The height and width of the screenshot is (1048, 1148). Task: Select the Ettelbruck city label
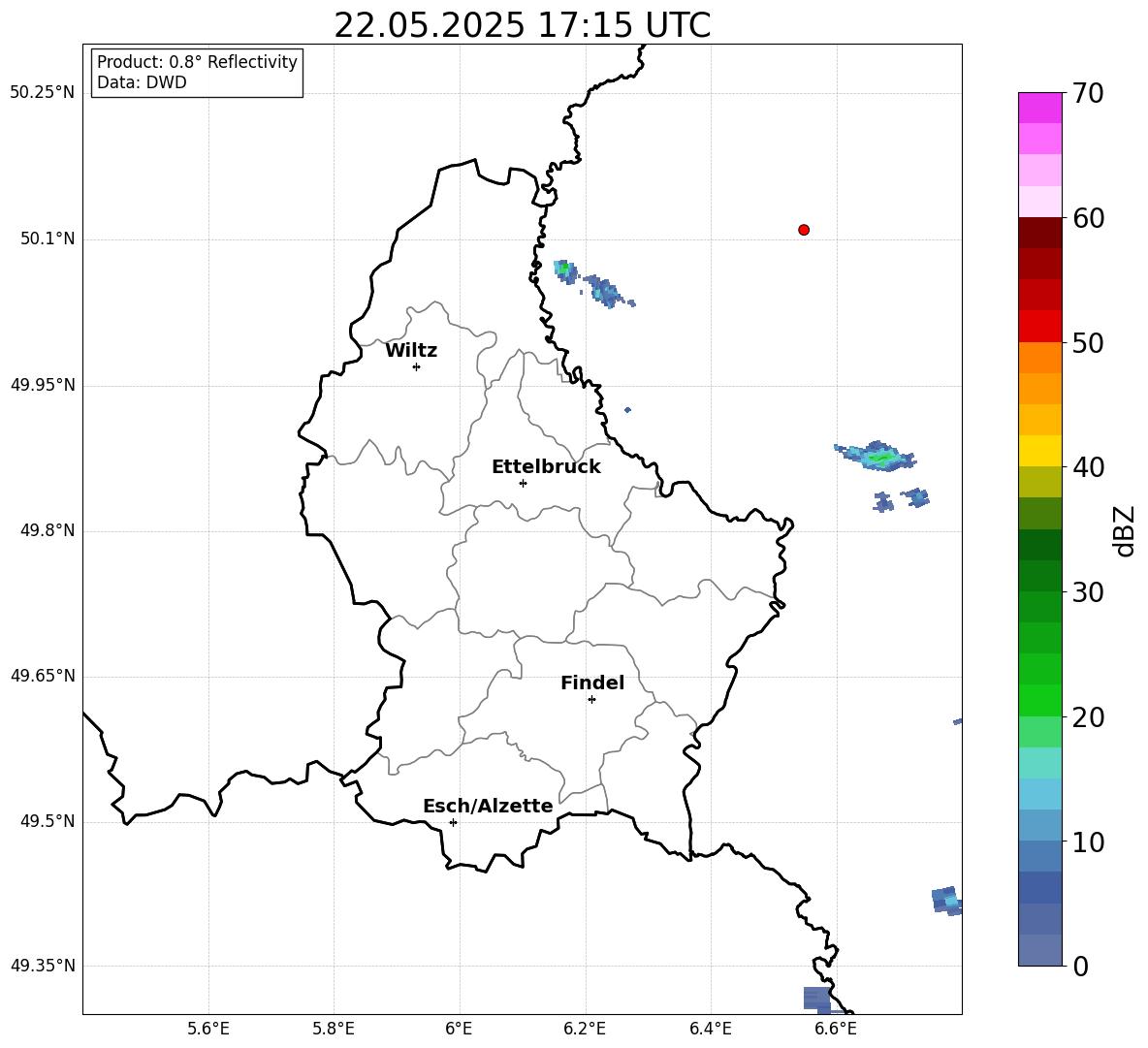pyautogui.click(x=546, y=467)
